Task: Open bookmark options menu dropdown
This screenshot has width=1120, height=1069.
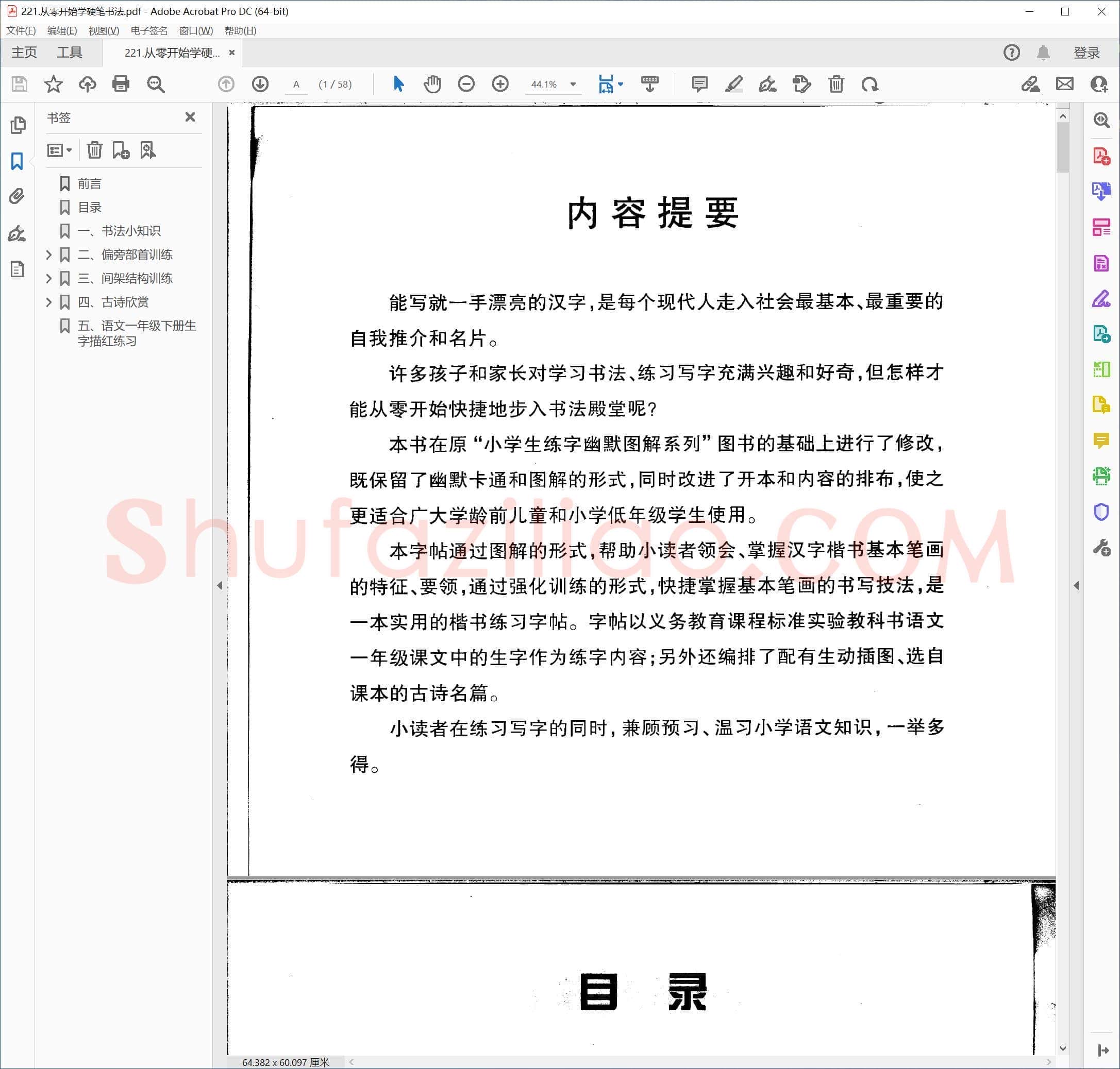Action: [x=59, y=150]
